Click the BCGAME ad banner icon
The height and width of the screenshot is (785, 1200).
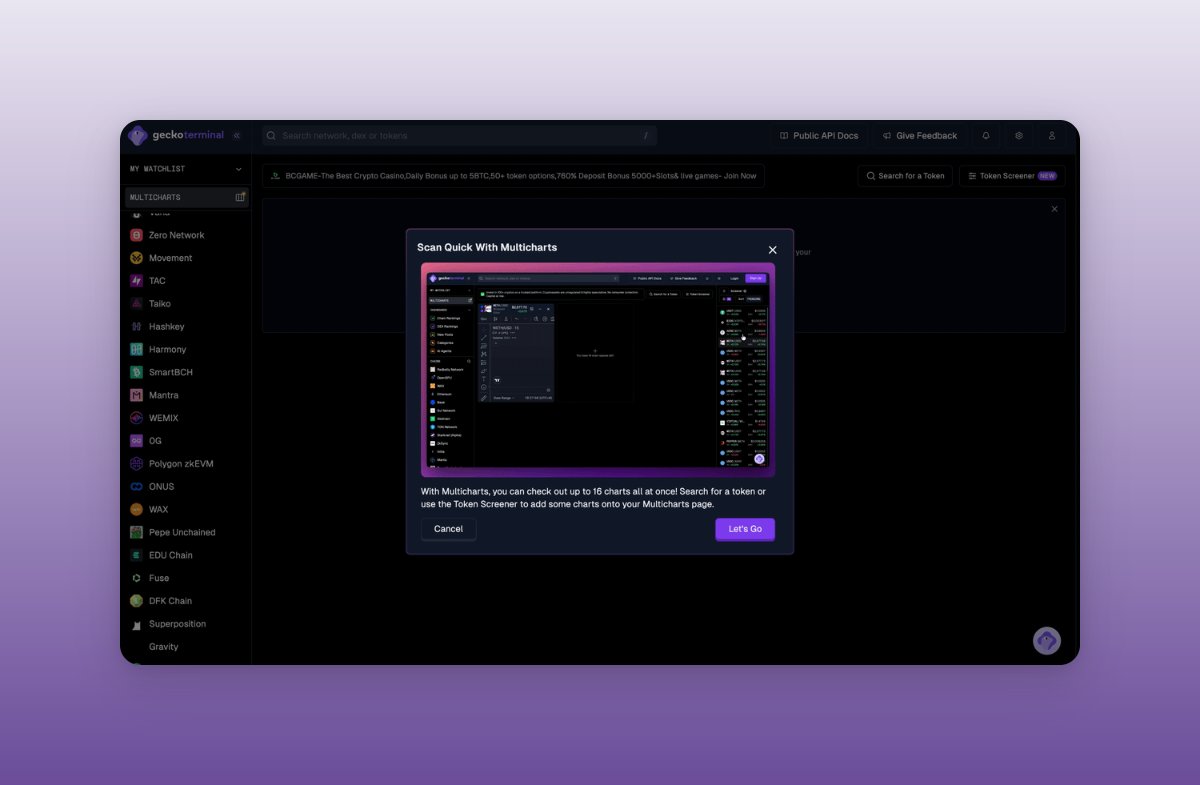pyautogui.click(x=275, y=176)
